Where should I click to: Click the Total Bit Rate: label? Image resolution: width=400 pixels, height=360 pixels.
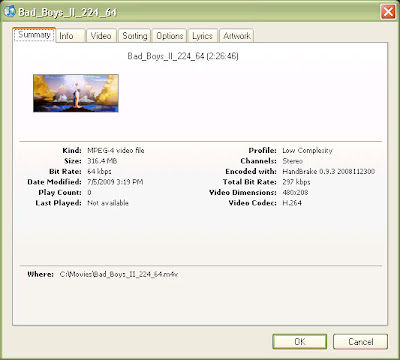(x=250, y=182)
